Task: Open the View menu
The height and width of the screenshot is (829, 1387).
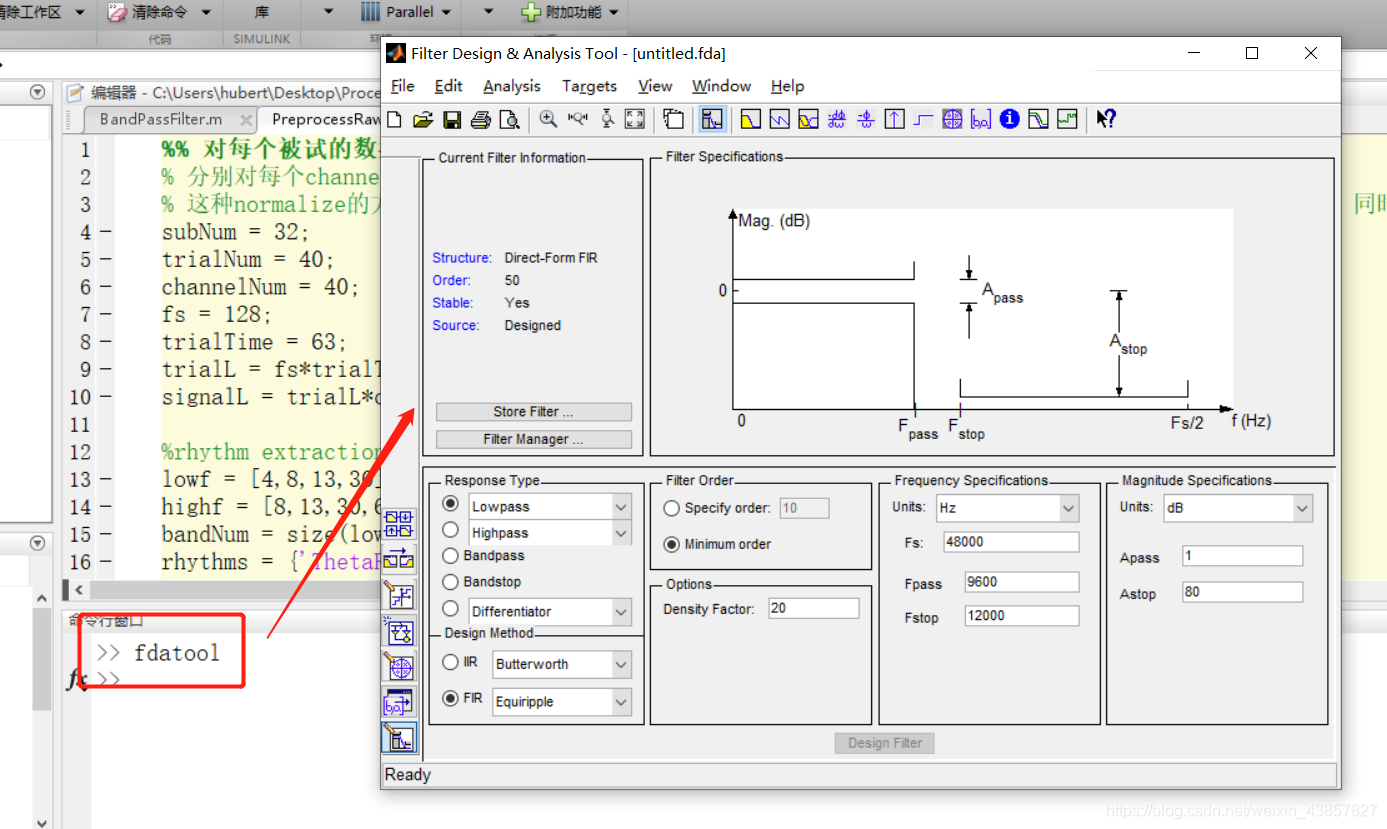Action: click(x=655, y=86)
